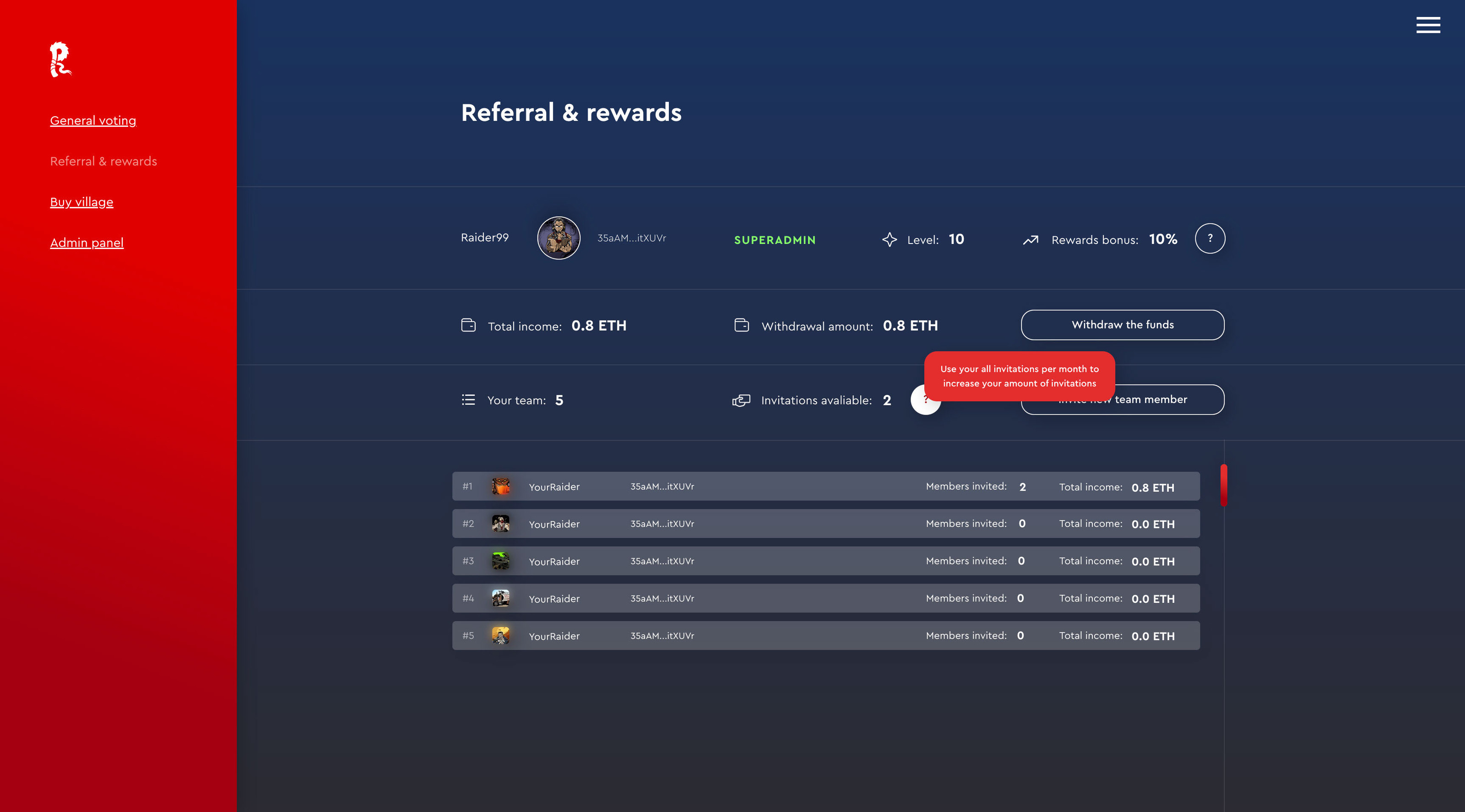Open the Admin panel link
This screenshot has width=1465, height=812.
click(x=87, y=243)
